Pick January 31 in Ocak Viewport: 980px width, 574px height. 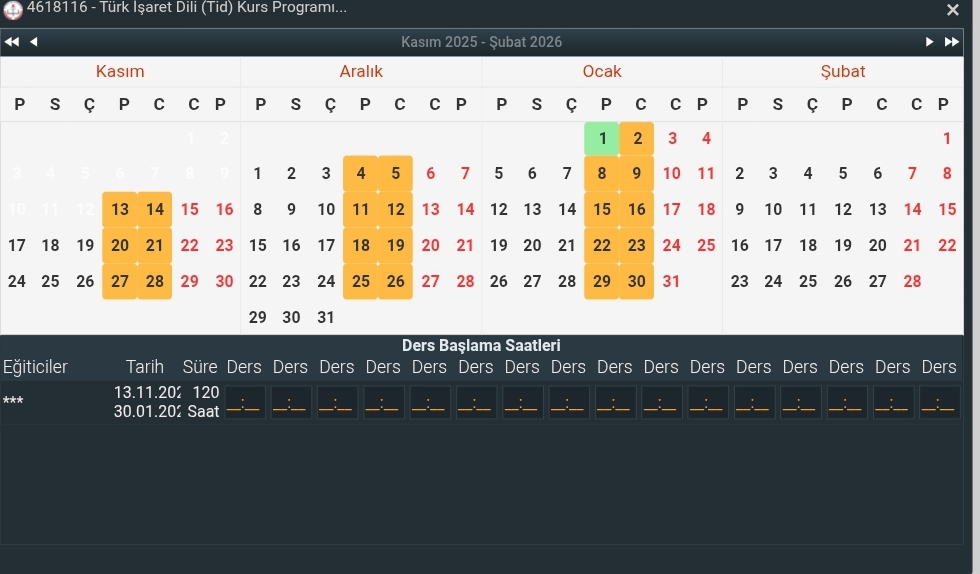[671, 281]
